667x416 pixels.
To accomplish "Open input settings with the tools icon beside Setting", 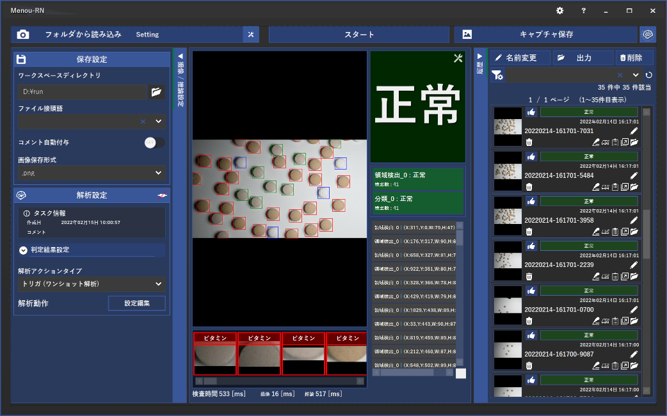I will pos(251,34).
